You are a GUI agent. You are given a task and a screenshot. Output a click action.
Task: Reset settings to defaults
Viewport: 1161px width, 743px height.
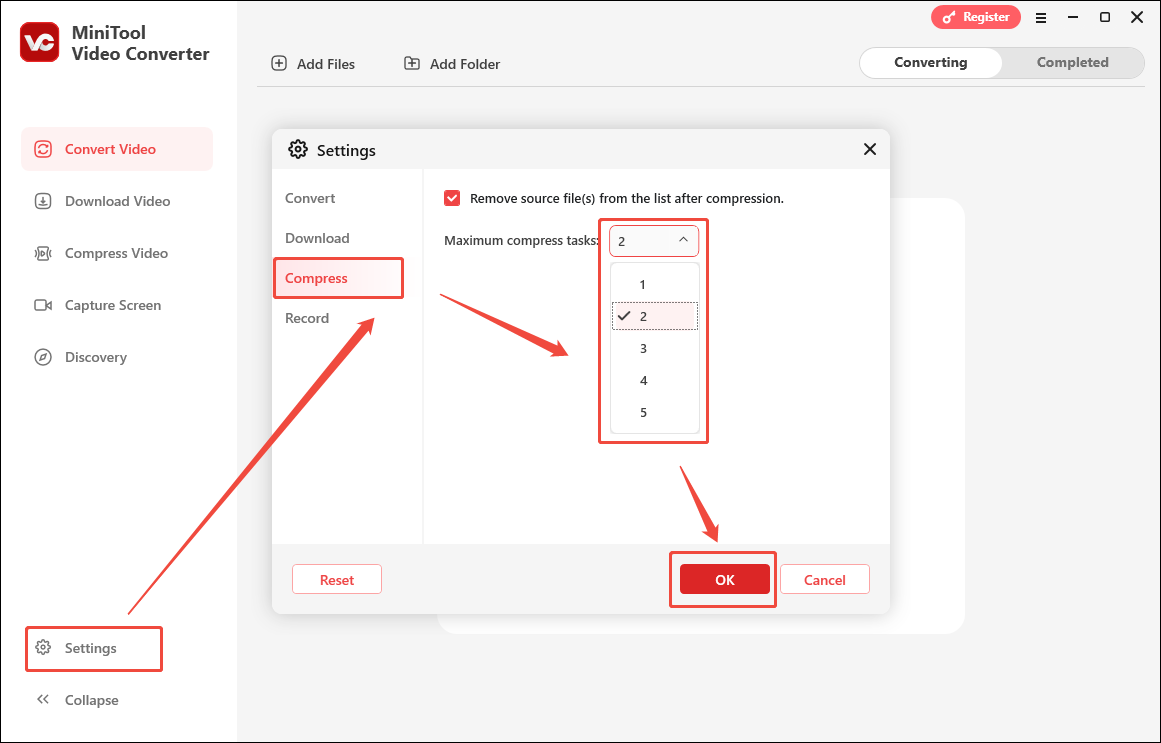(x=336, y=579)
